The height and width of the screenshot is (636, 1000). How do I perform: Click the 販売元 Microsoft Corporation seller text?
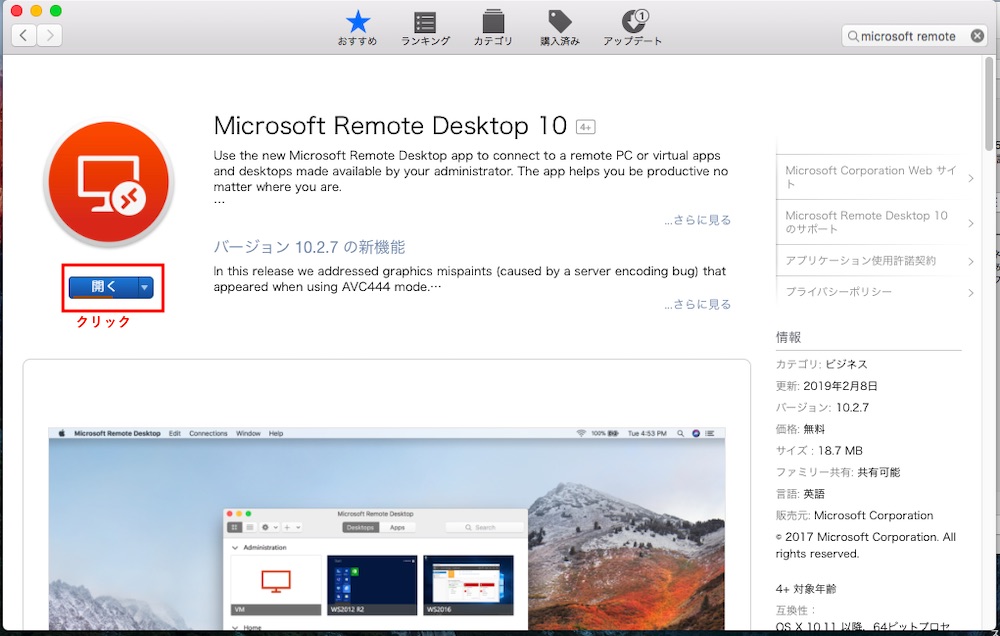[854, 515]
